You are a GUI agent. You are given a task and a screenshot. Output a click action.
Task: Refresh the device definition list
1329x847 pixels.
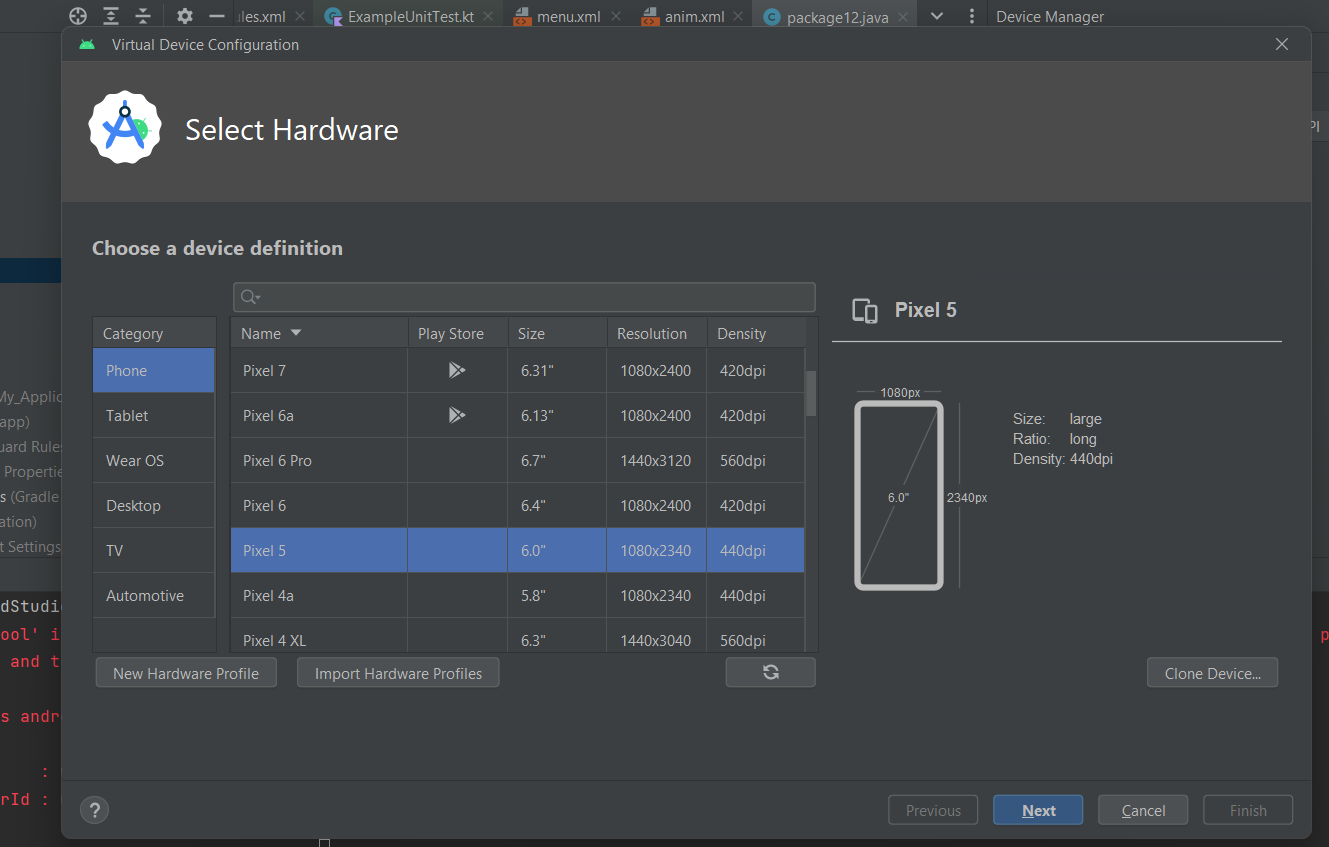point(771,672)
